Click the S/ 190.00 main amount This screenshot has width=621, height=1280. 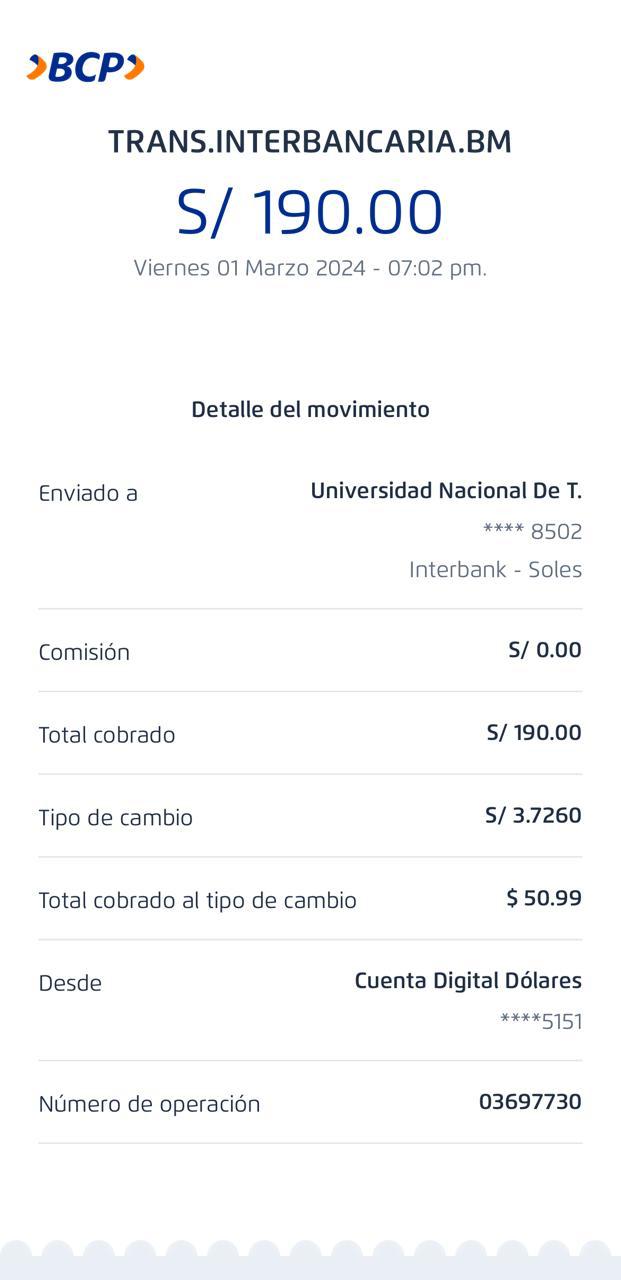coord(310,212)
